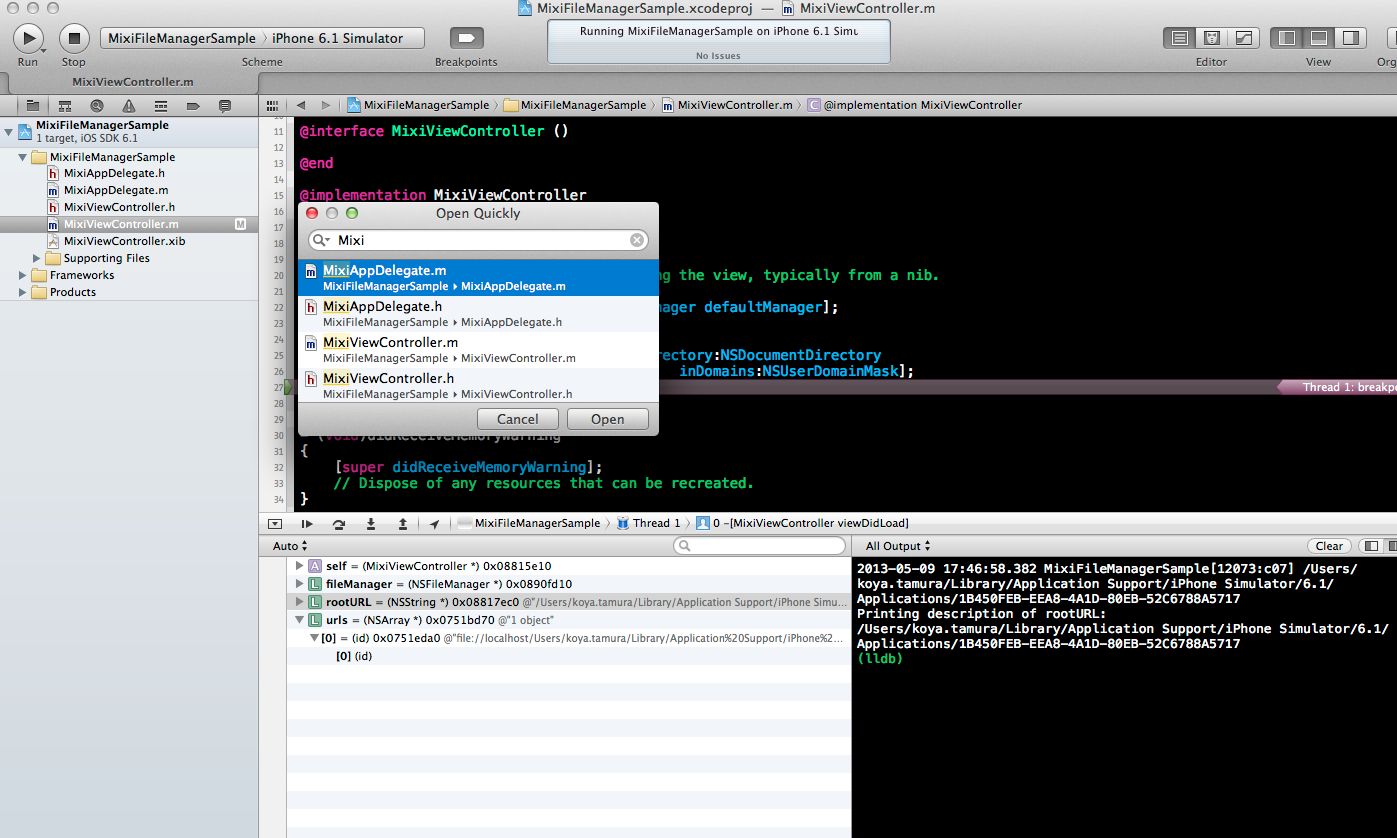This screenshot has height=838, width=1397.
Task: Expand the self variable row
Action: 299,566
